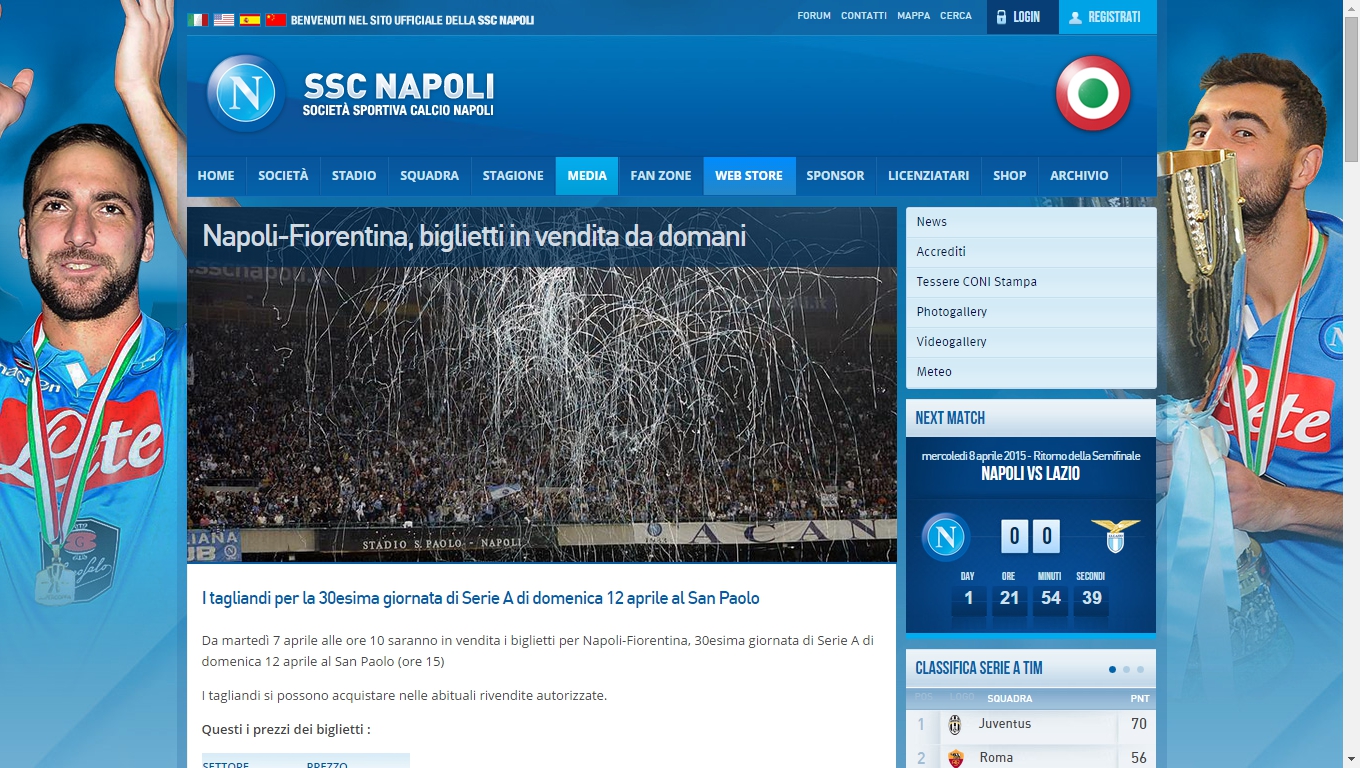Click the I tagliandi per la 30esima subtitle
This screenshot has height=768, width=1362.
pyautogui.click(x=481, y=598)
